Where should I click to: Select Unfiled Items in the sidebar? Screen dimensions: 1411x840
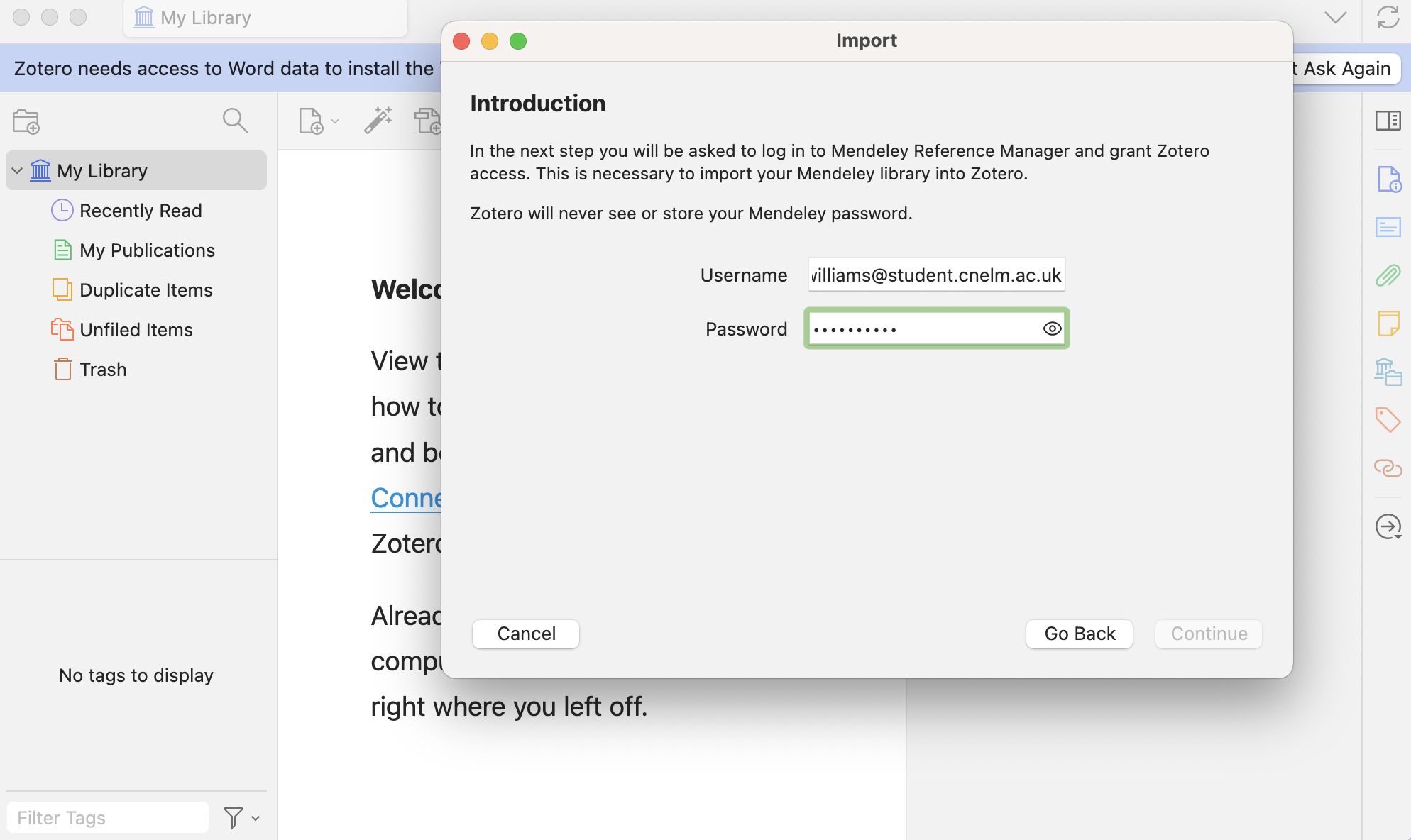tap(136, 330)
